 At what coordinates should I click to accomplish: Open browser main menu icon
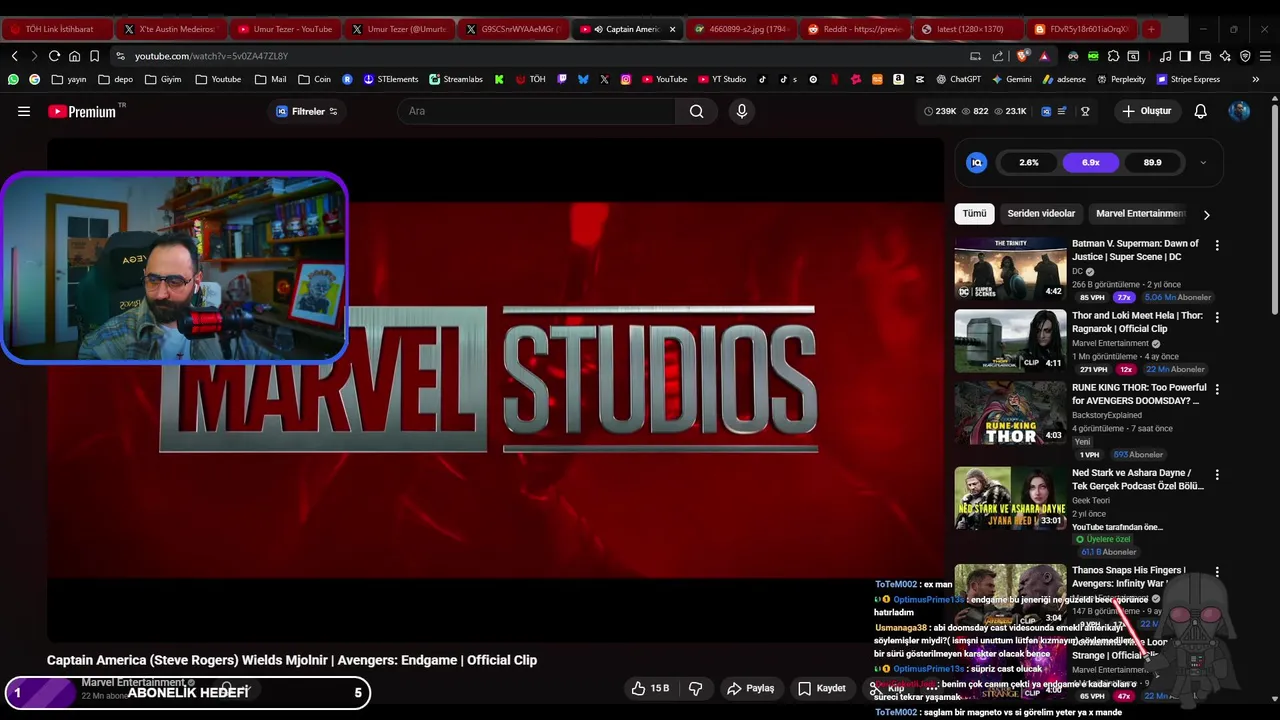click(x=1265, y=56)
